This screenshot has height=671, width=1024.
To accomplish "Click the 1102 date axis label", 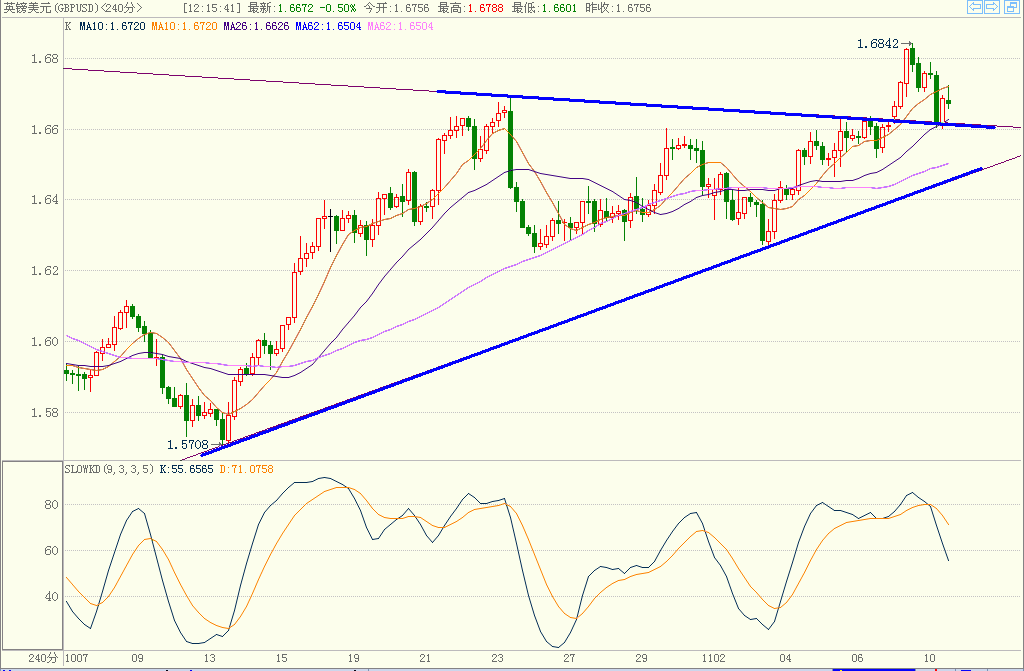I will [713, 658].
